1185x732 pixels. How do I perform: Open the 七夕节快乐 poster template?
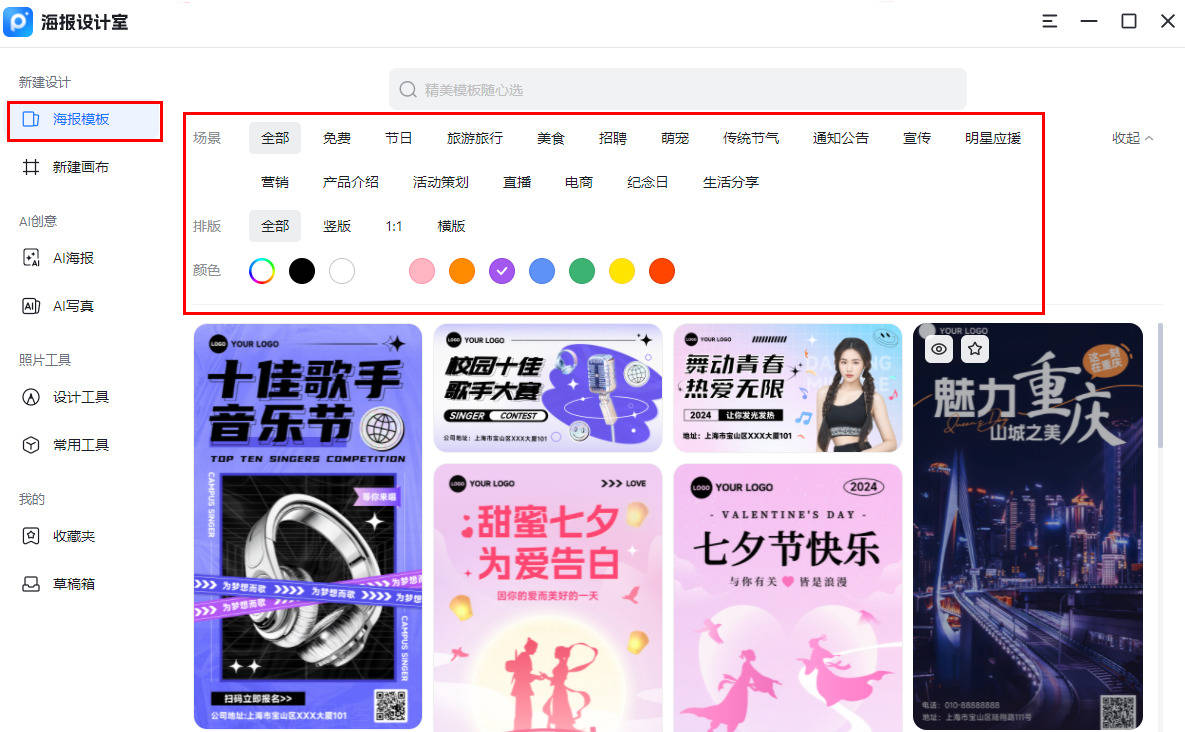click(787, 598)
